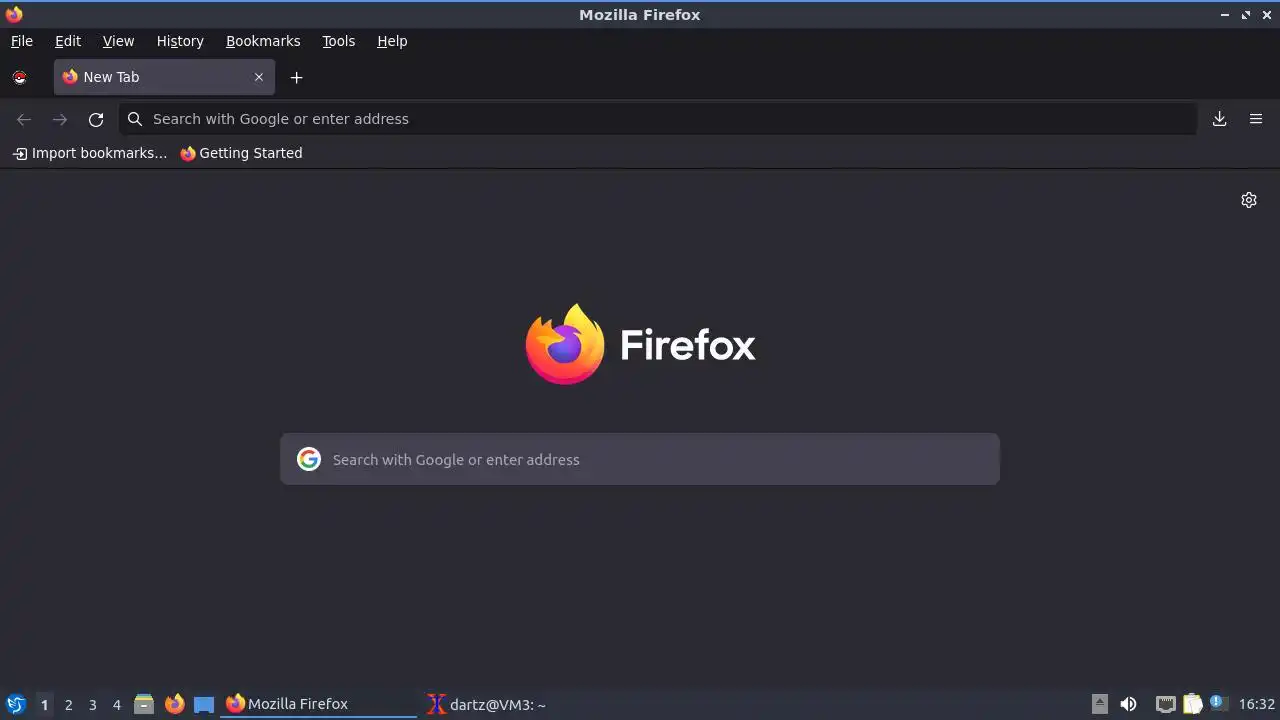Open a new tab with plus button
The height and width of the screenshot is (720, 1280).
tap(296, 77)
